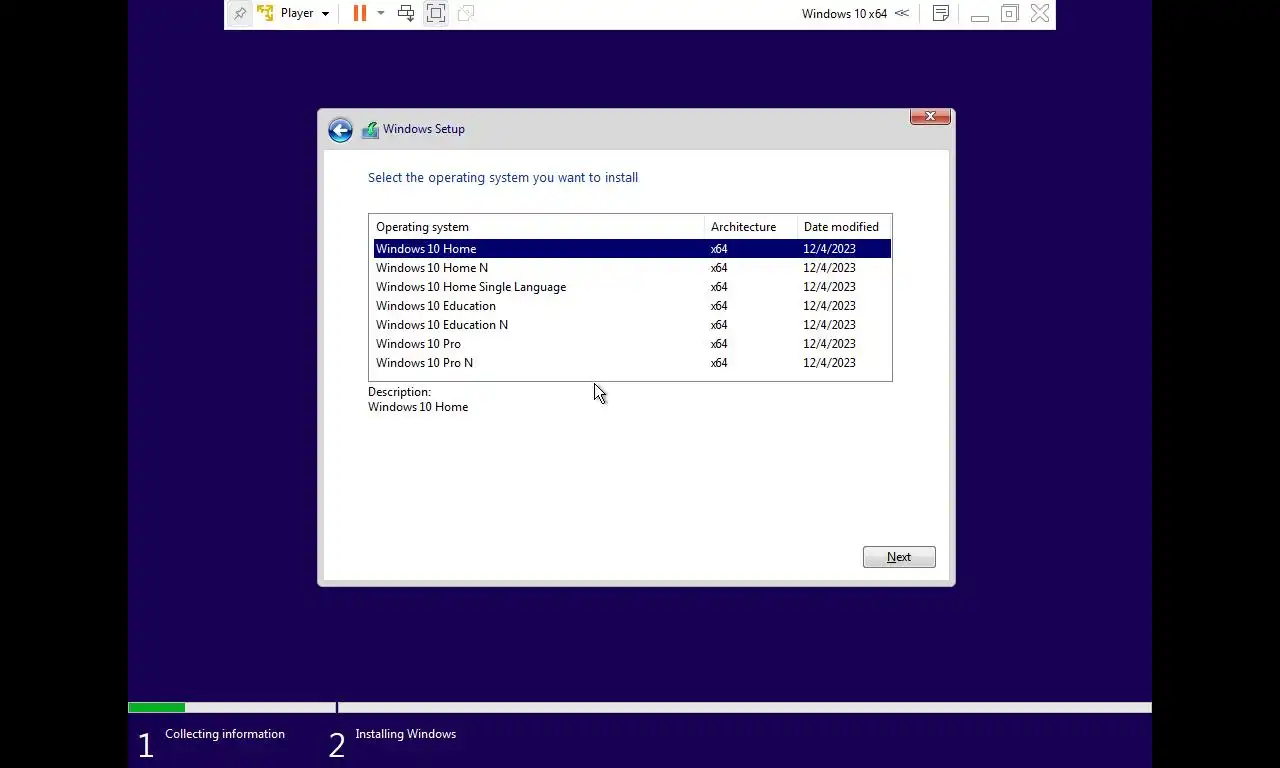This screenshot has width=1280, height=768.
Task: Open the notes/messages icon
Action: pyautogui.click(x=941, y=13)
